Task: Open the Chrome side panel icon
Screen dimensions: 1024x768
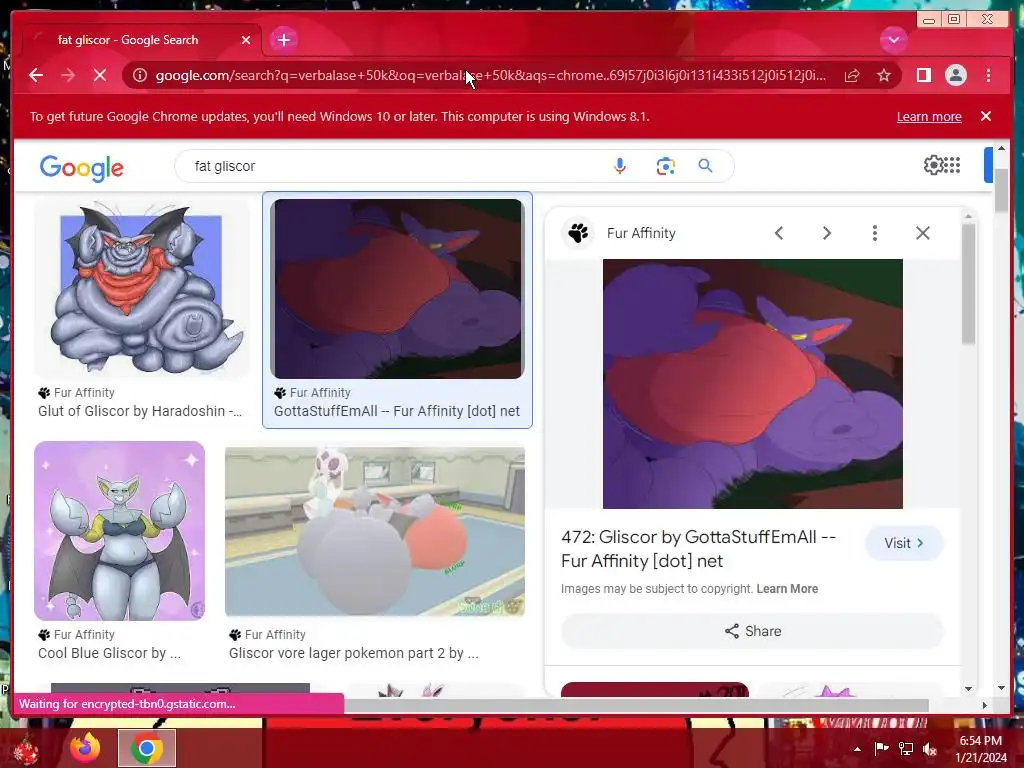Action: tap(923, 75)
